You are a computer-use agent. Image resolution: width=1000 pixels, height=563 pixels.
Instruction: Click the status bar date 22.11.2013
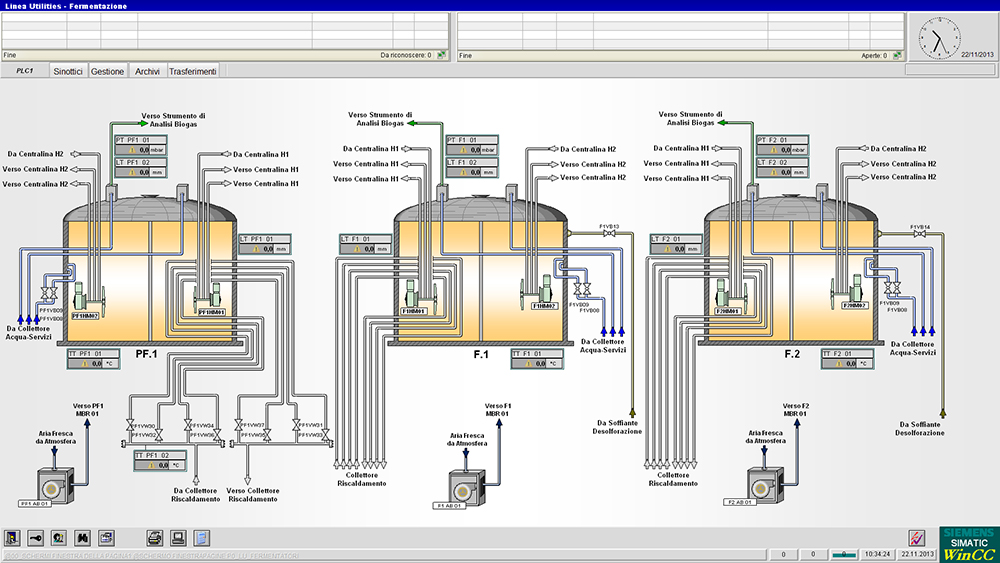917,554
